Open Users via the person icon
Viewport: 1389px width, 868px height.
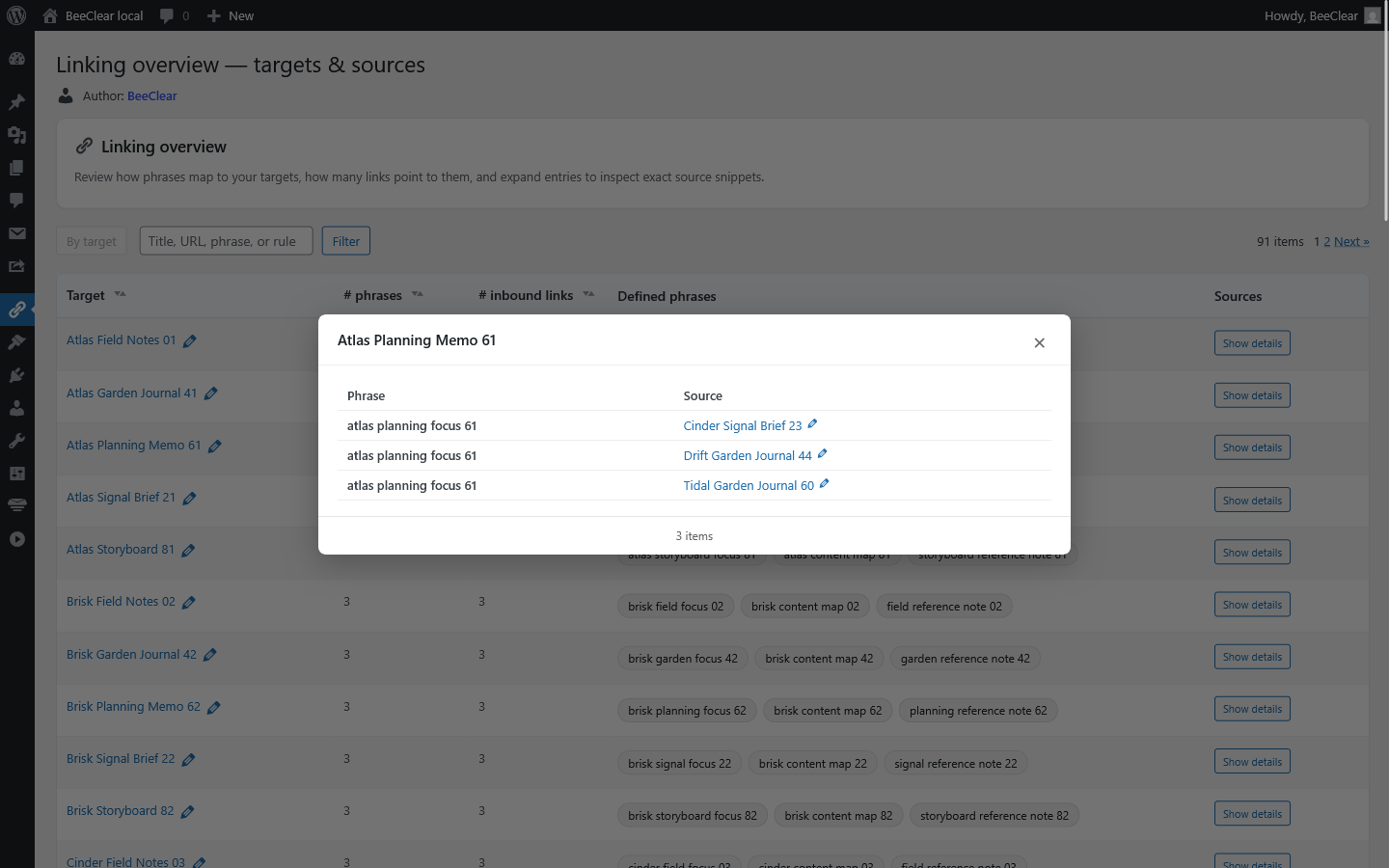(16, 407)
